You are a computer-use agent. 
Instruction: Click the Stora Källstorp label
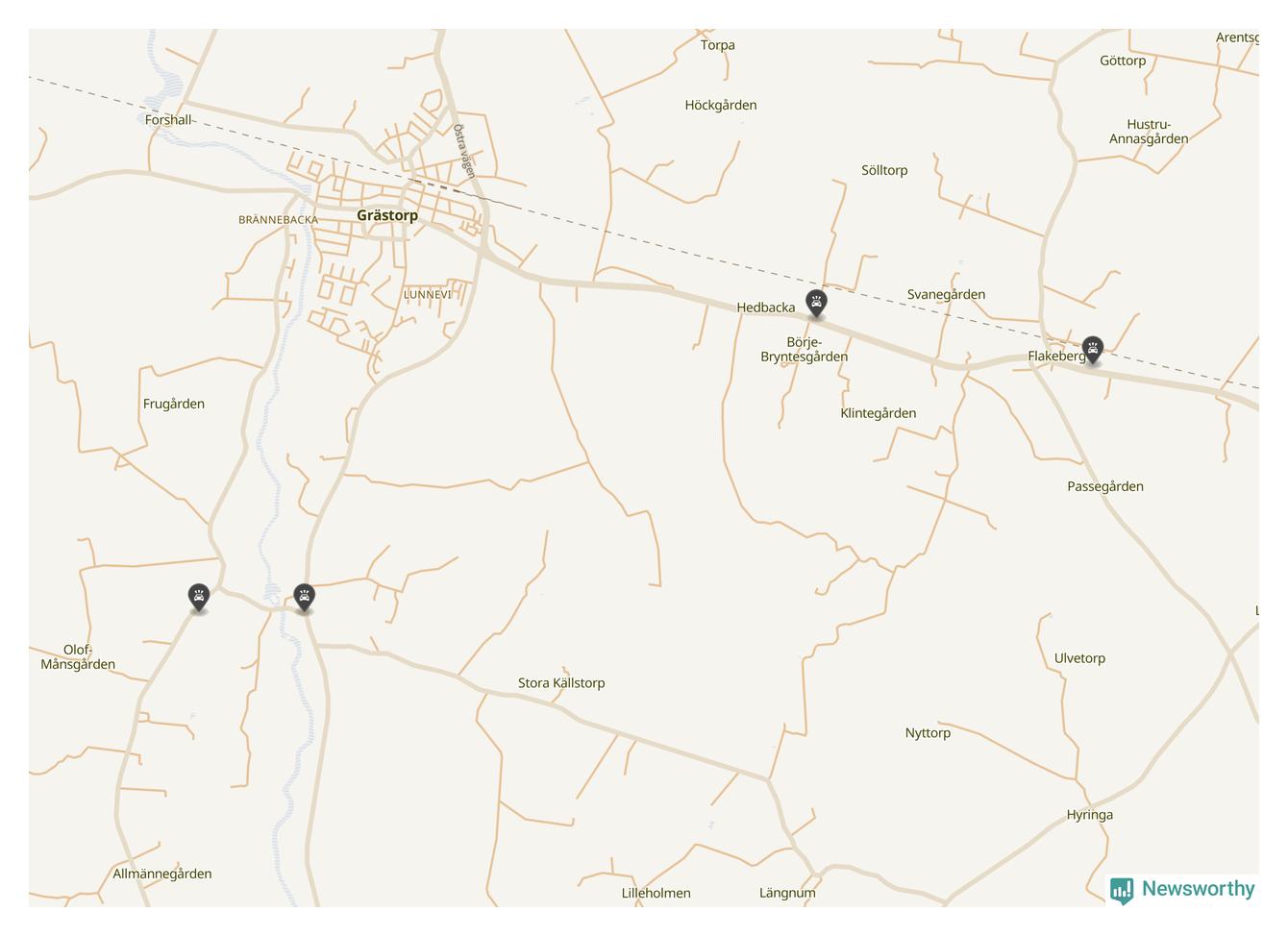[561, 683]
